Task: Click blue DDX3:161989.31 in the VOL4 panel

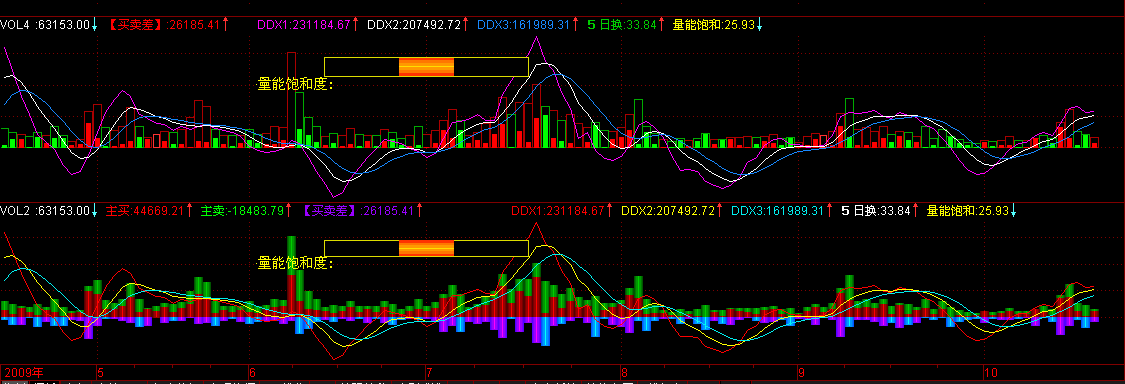Action: pos(523,24)
